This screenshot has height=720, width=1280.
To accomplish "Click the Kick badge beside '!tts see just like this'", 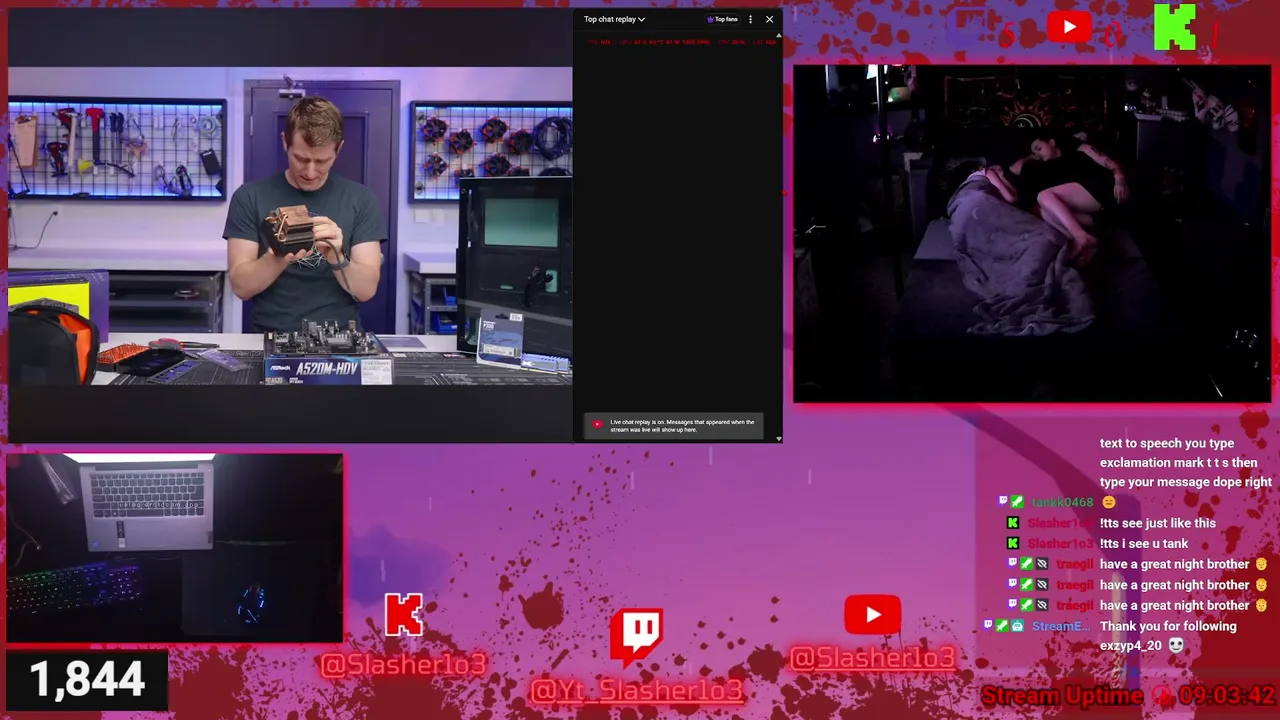I will [1013, 523].
